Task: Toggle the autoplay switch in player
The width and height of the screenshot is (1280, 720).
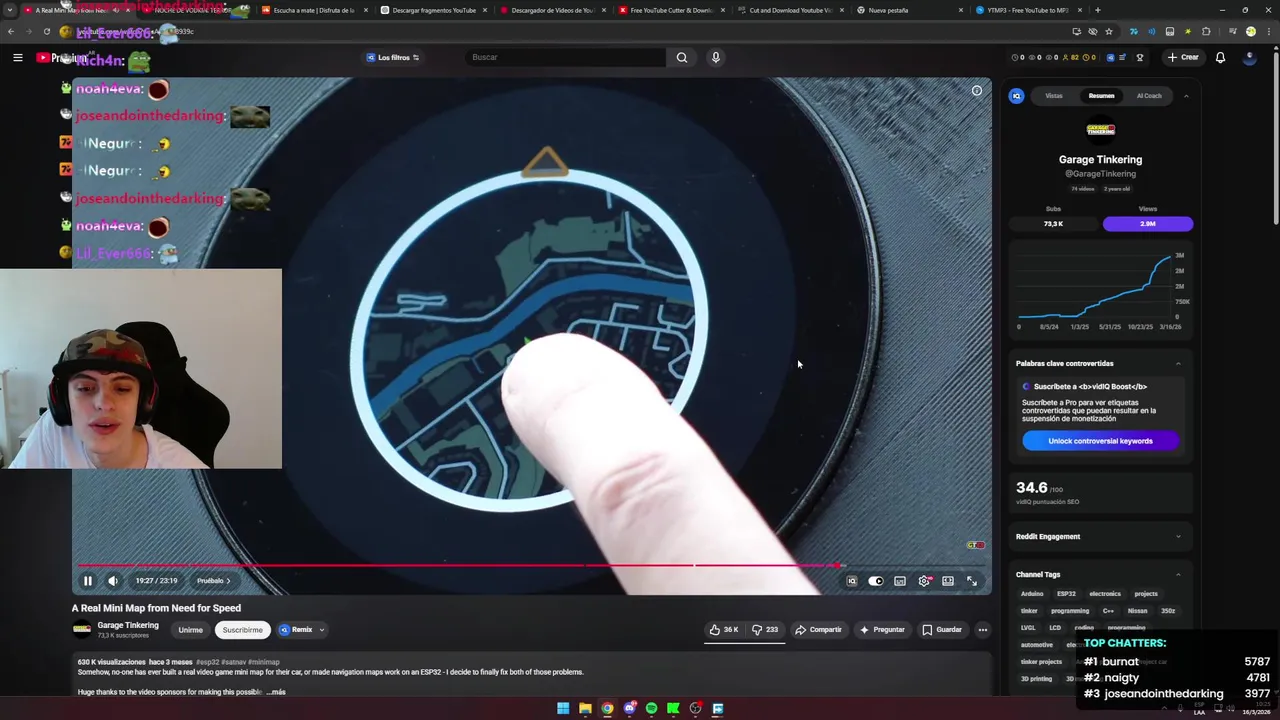Action: [x=875, y=581]
